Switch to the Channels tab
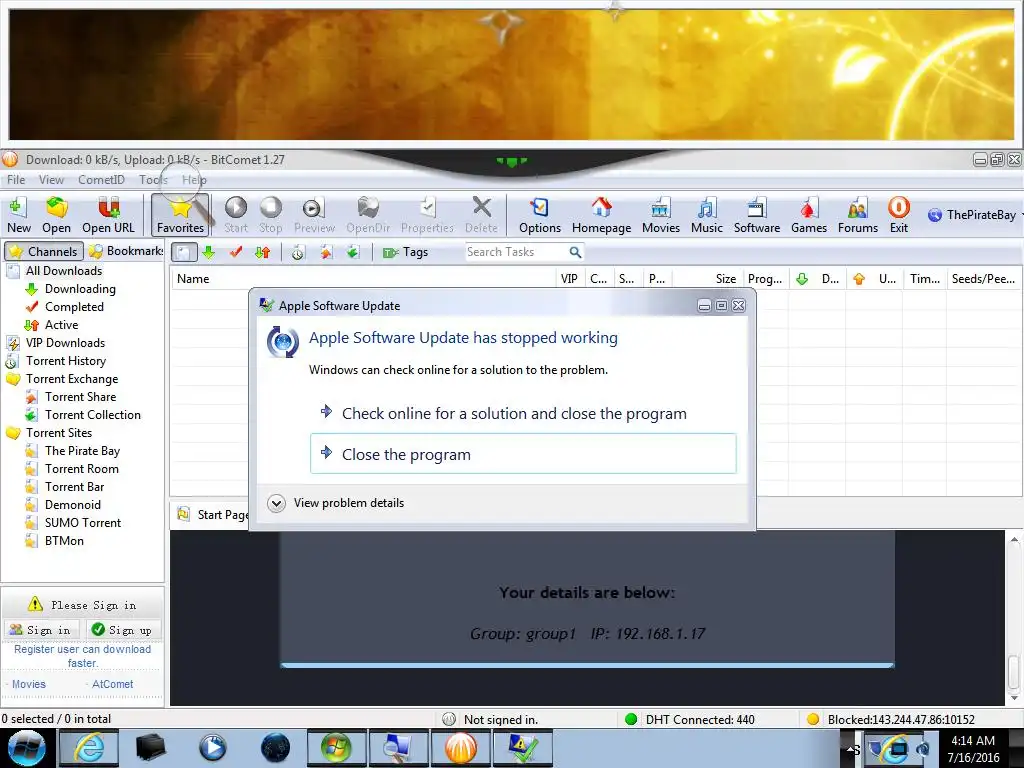The width and height of the screenshot is (1024, 768). pos(44,251)
